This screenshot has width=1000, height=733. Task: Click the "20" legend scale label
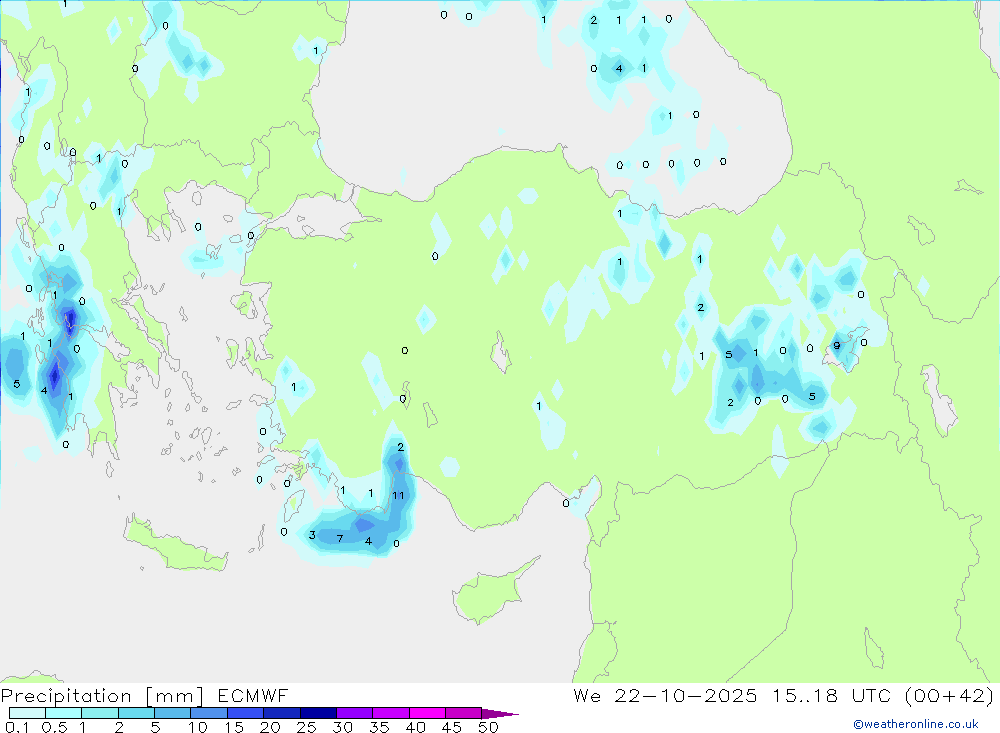(270, 727)
